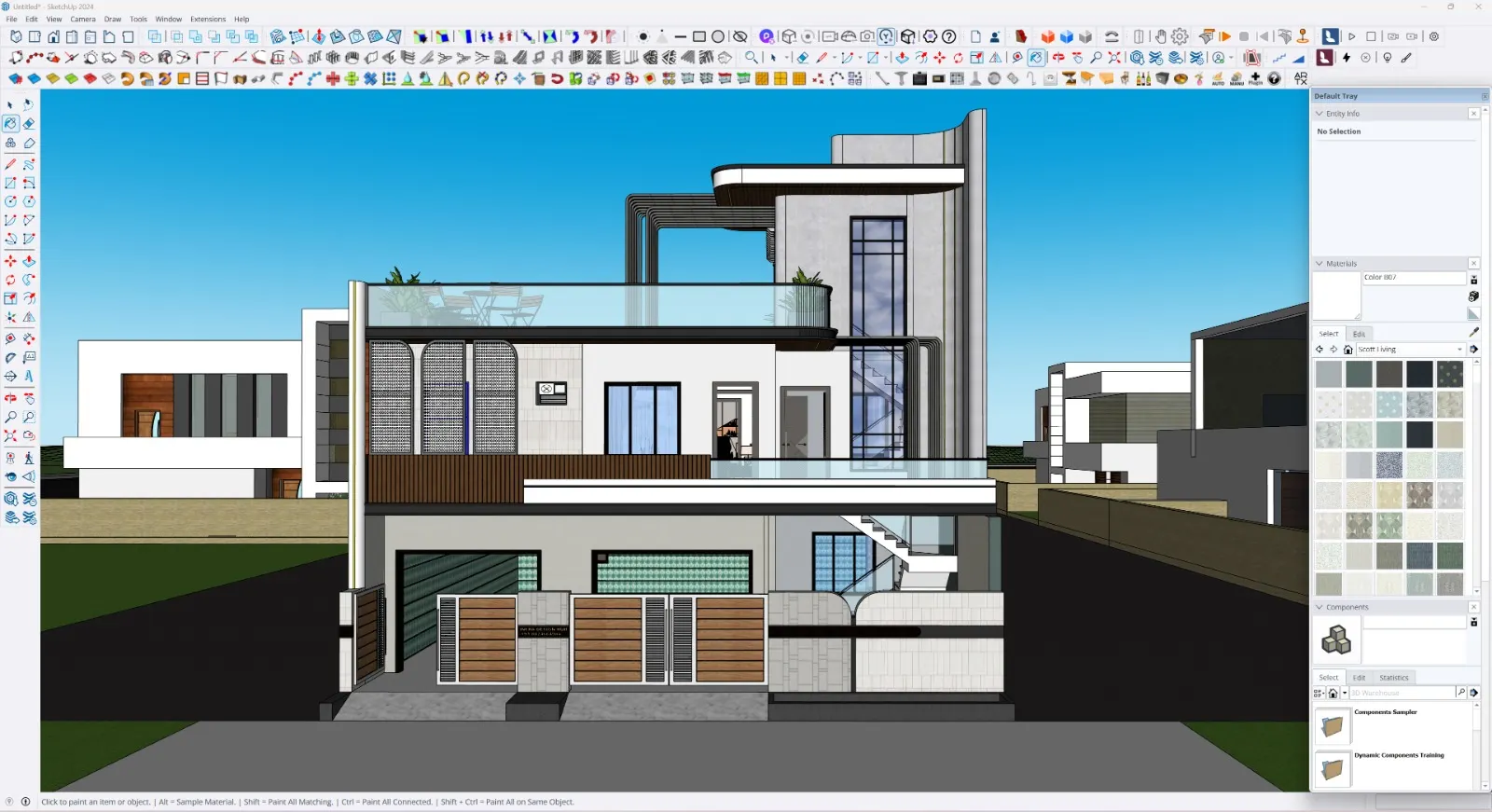Select the 3D Text tool
Image resolution: width=1492 pixels, height=812 pixels.
tap(29, 377)
